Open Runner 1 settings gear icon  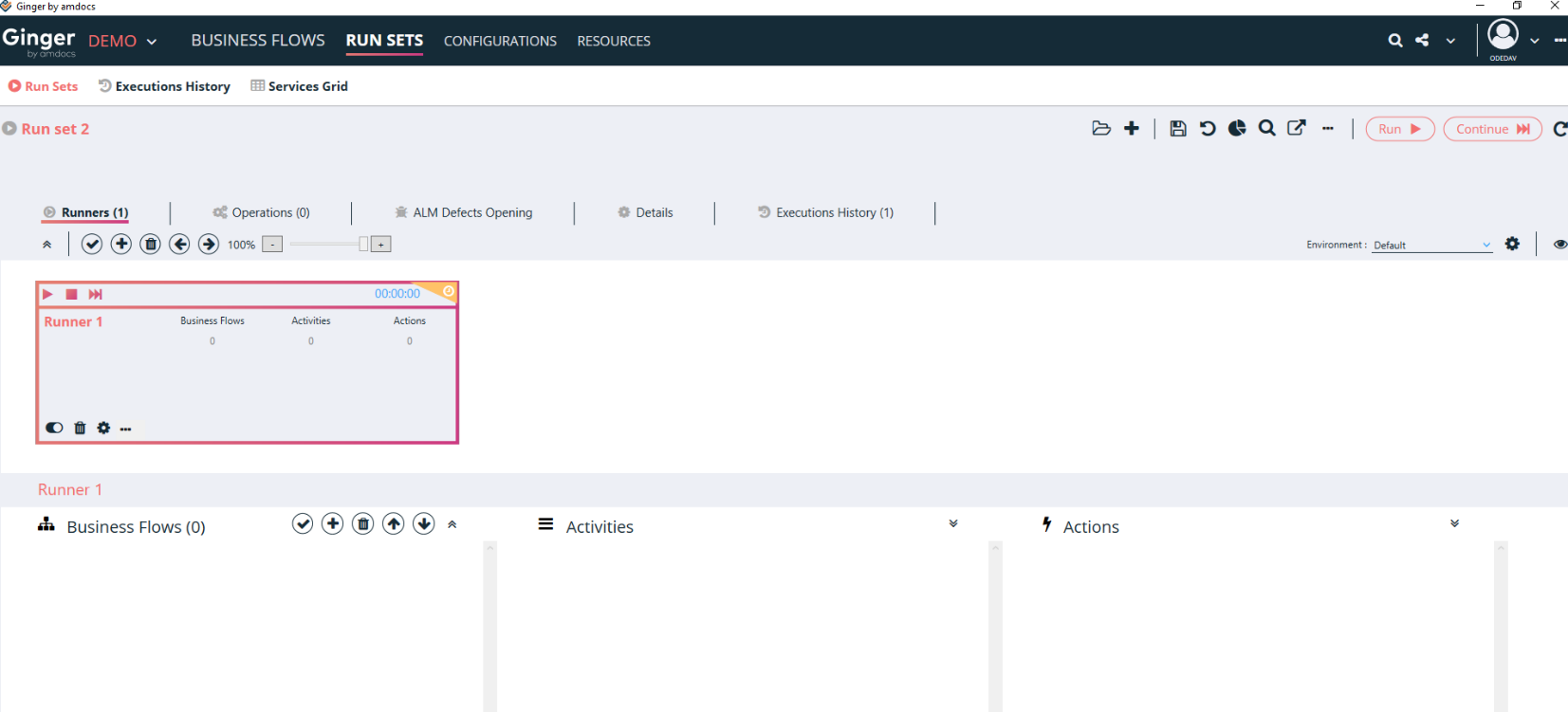(x=103, y=429)
